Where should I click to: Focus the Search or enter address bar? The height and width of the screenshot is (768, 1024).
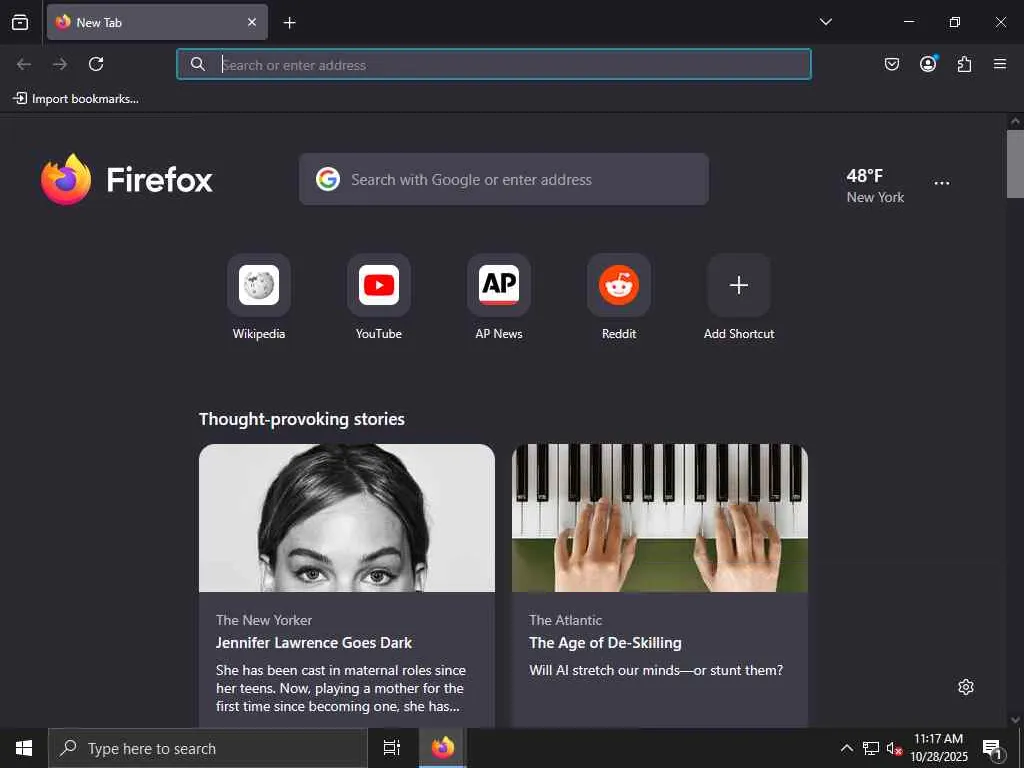[494, 65]
